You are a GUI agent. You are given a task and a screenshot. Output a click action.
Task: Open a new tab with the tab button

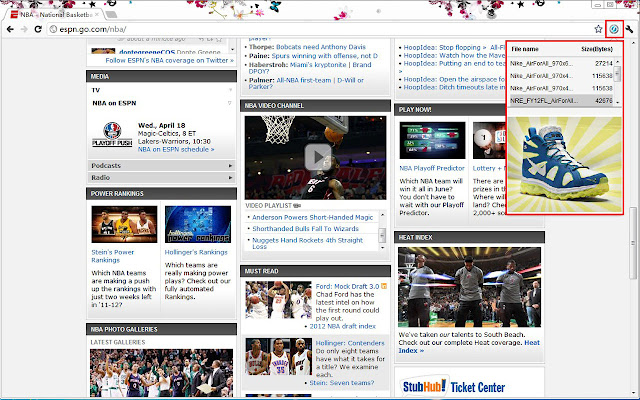pos(111,15)
